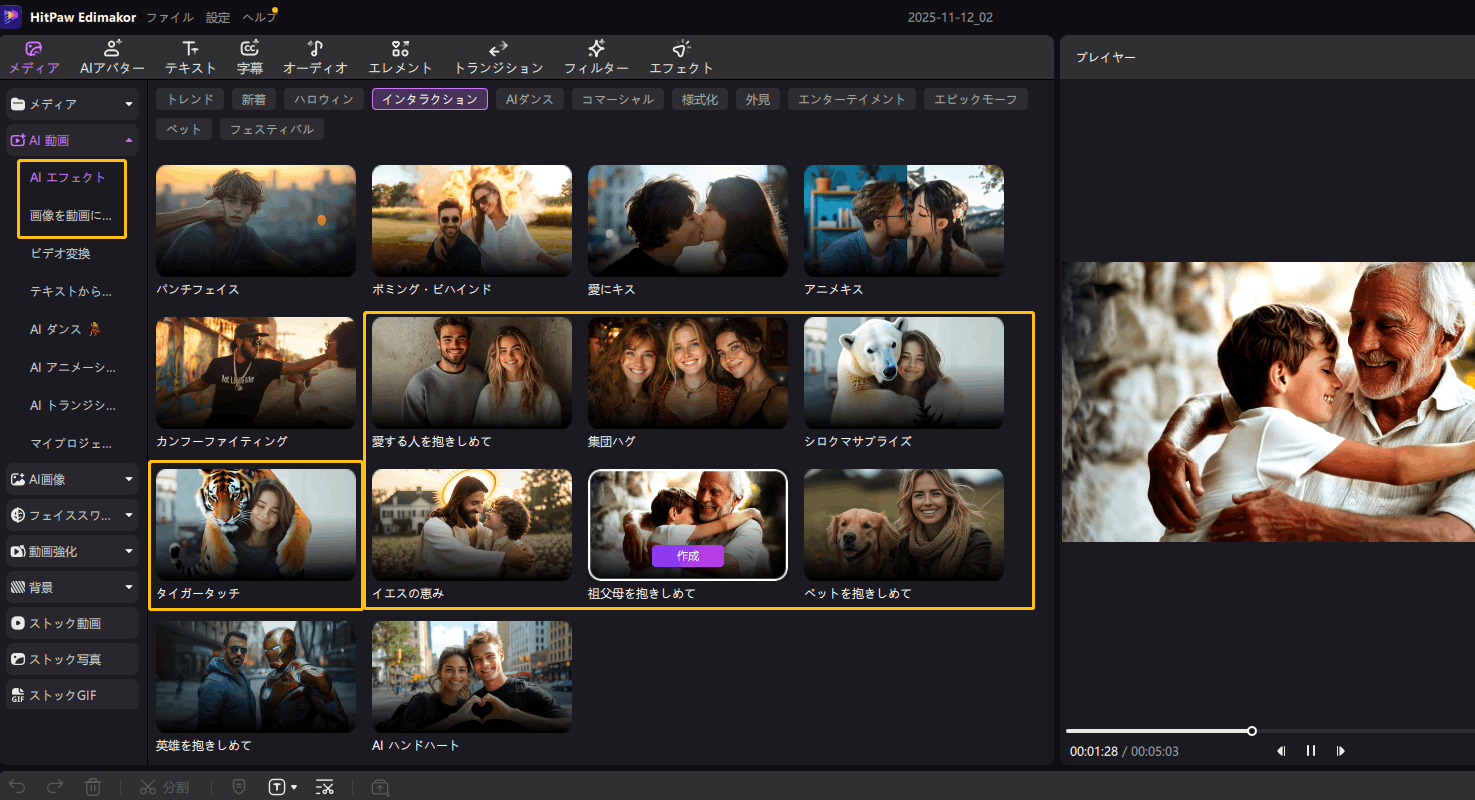Select the フィルター sparkle icon
Viewport: 1475px width, 800px height.
click(596, 48)
